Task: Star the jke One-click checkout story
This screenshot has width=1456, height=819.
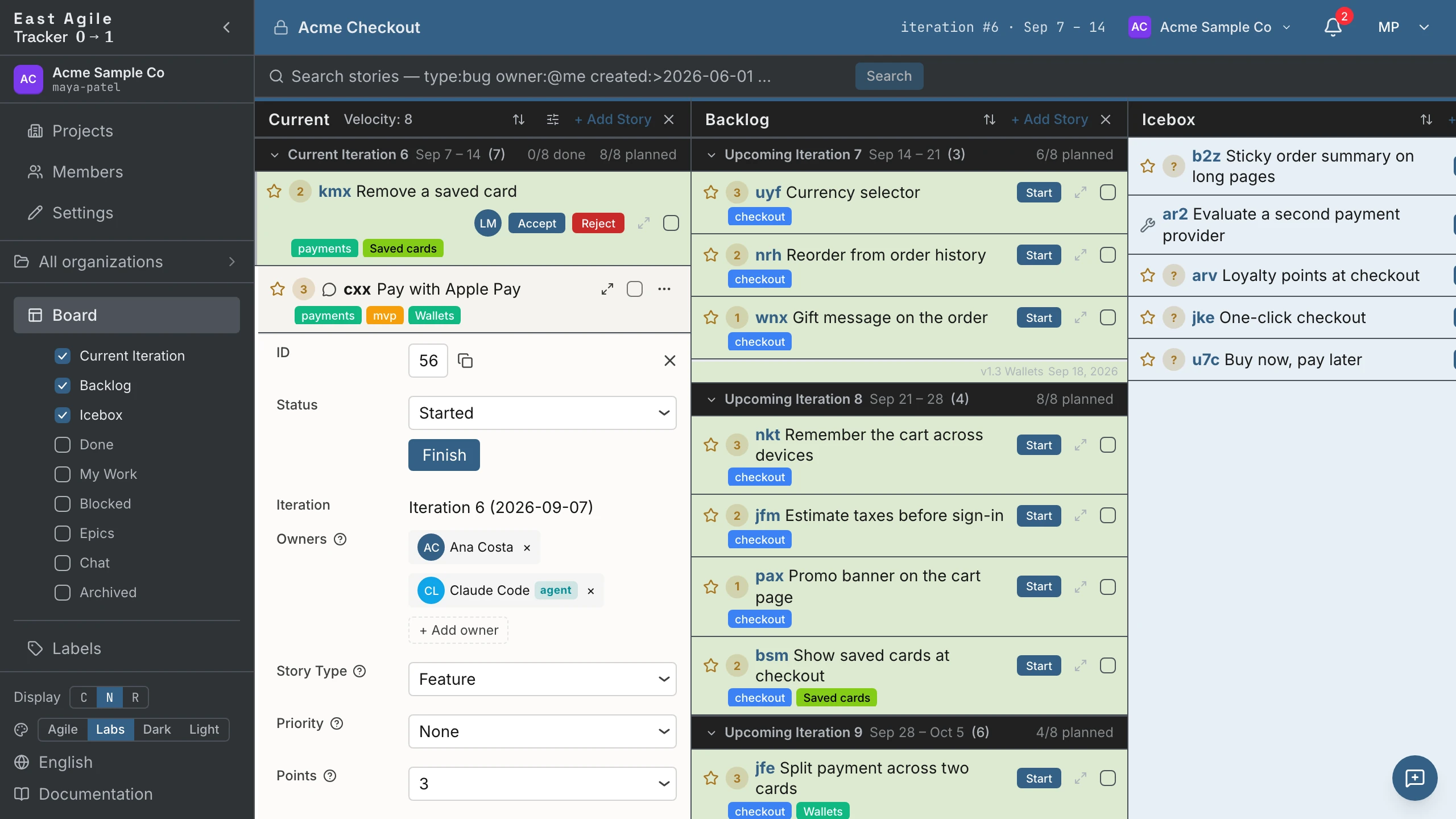Action: 1148,317
